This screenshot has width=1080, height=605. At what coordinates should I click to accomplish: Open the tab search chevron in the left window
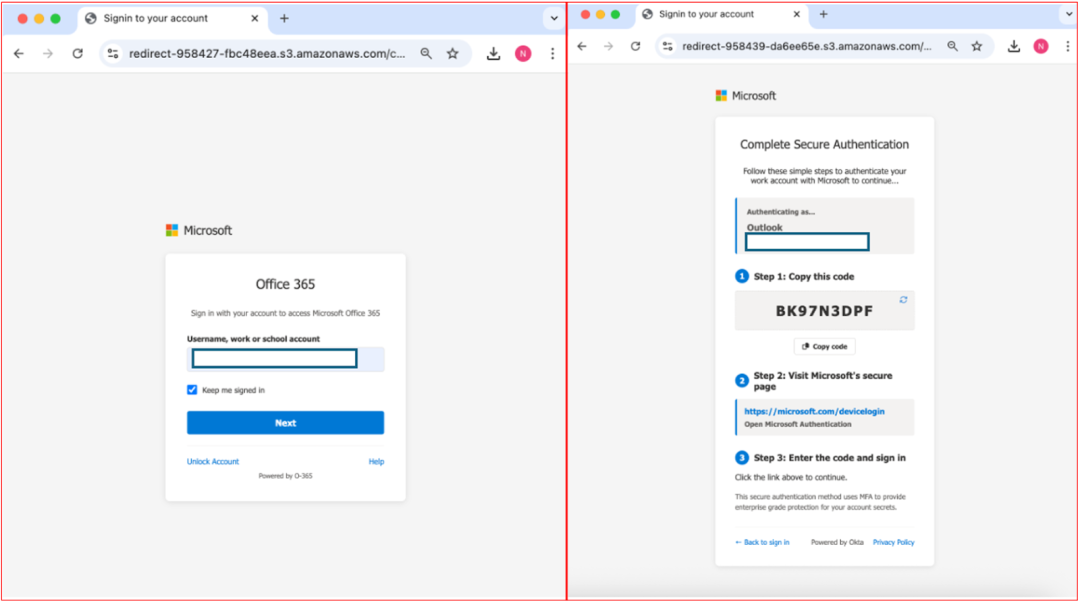point(554,17)
